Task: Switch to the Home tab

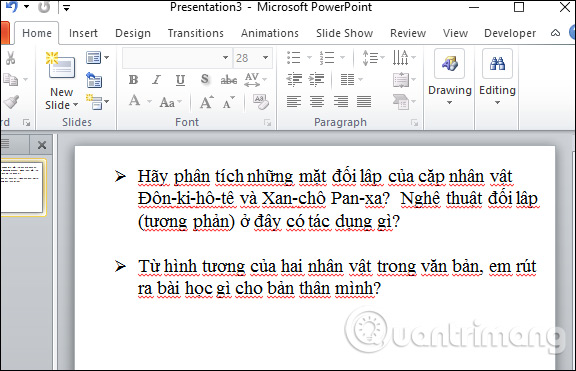Action: pos(37,33)
